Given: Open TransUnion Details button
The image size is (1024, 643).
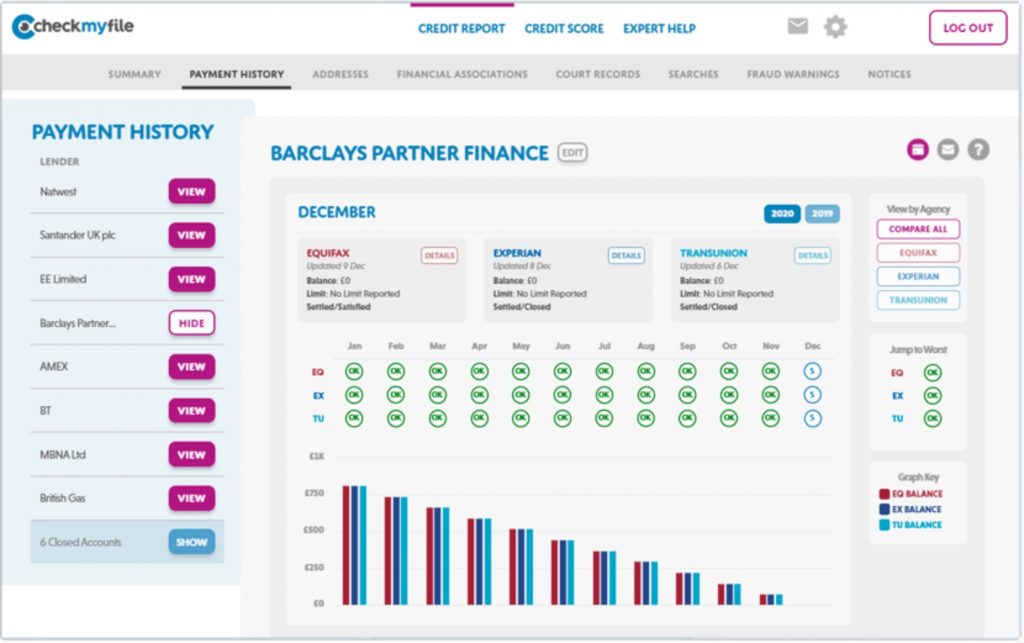Looking at the screenshot, I should coord(812,255).
